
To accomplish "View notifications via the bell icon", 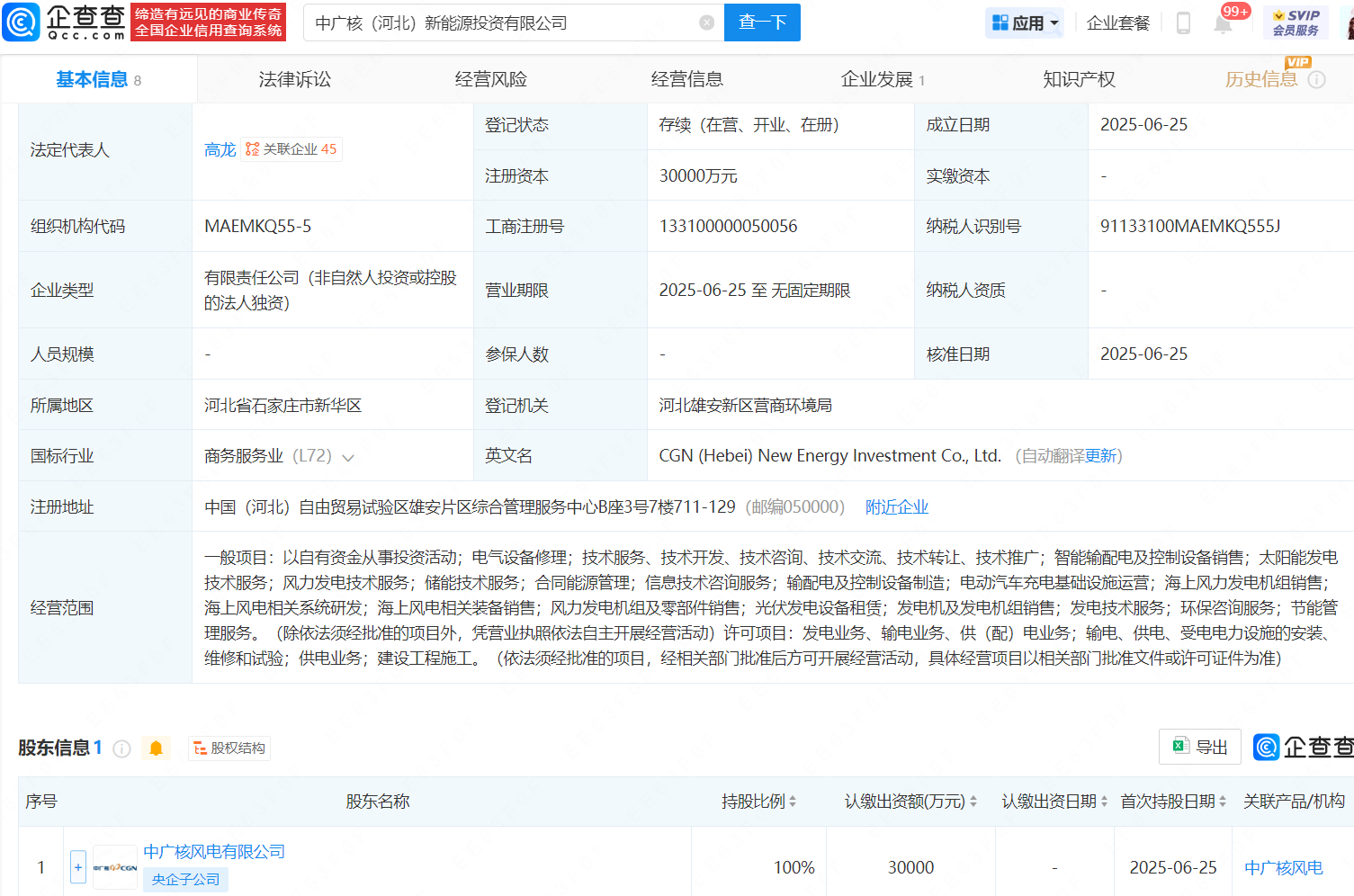I will pyautogui.click(x=1223, y=23).
